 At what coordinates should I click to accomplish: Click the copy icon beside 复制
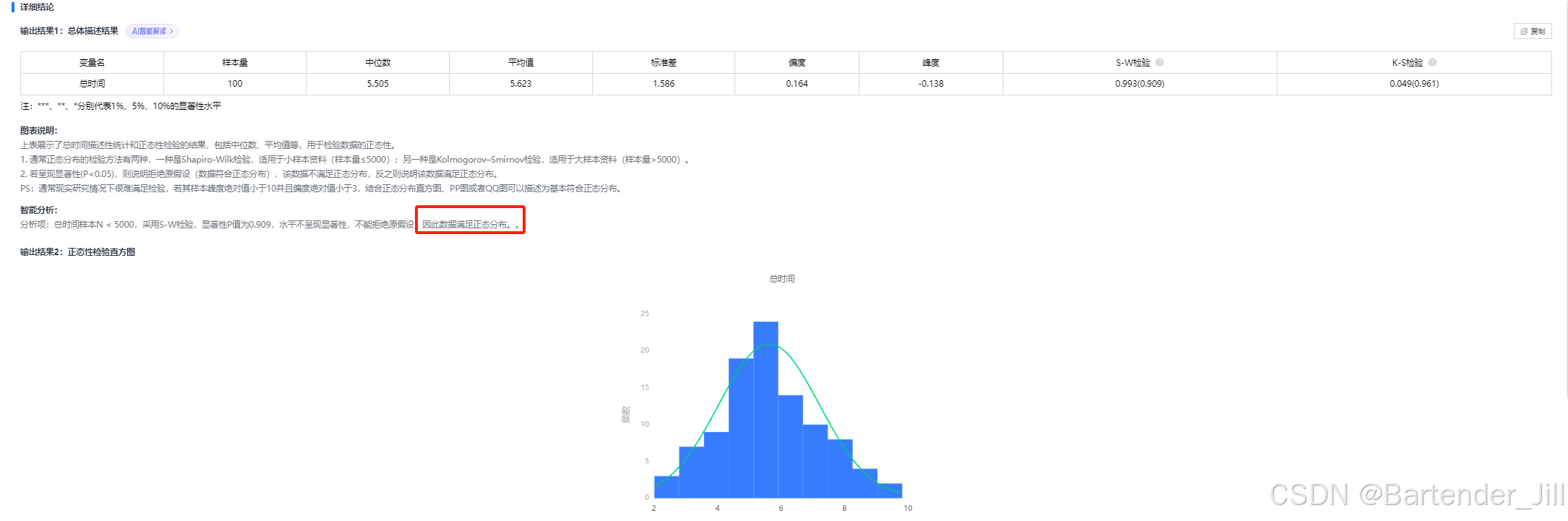(1524, 32)
